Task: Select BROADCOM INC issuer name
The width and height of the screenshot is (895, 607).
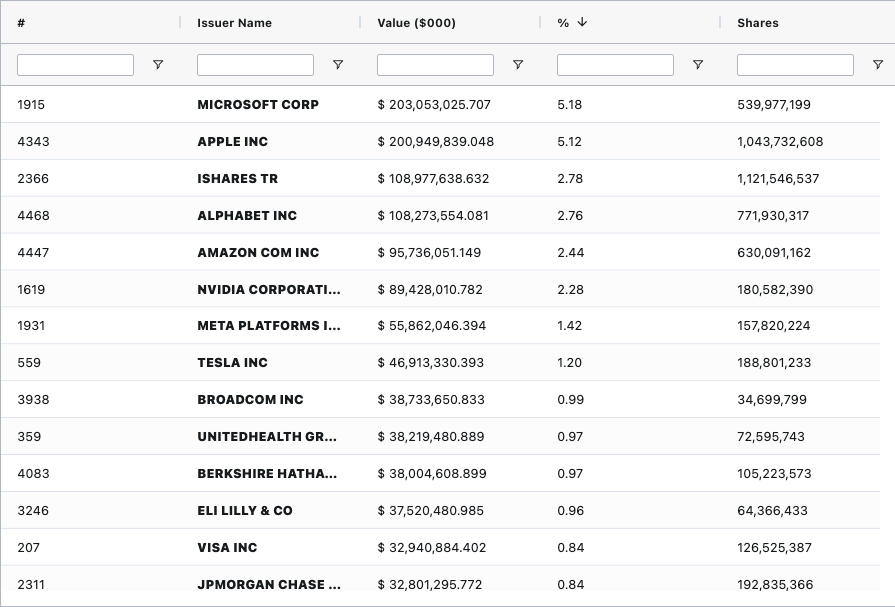Action: (250, 400)
